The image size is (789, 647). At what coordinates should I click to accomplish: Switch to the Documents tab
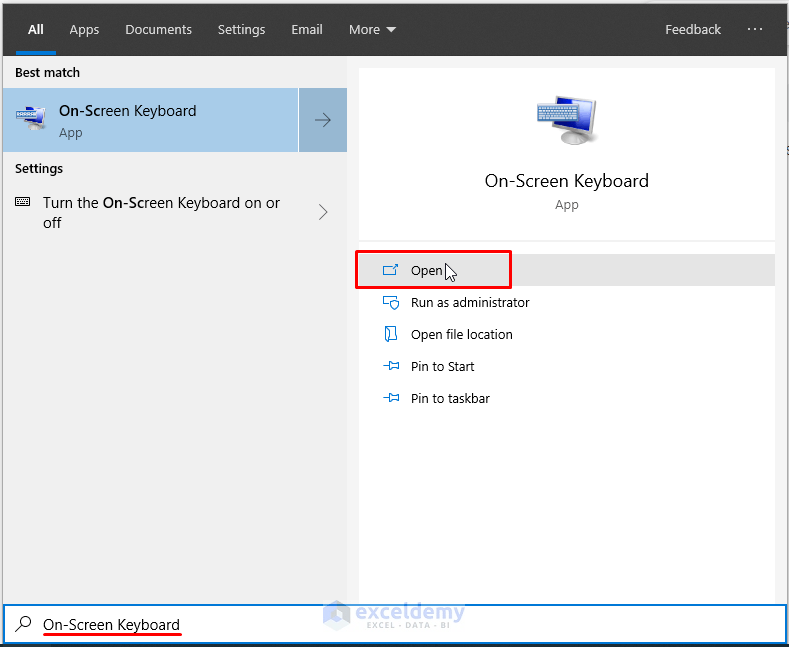point(159,30)
